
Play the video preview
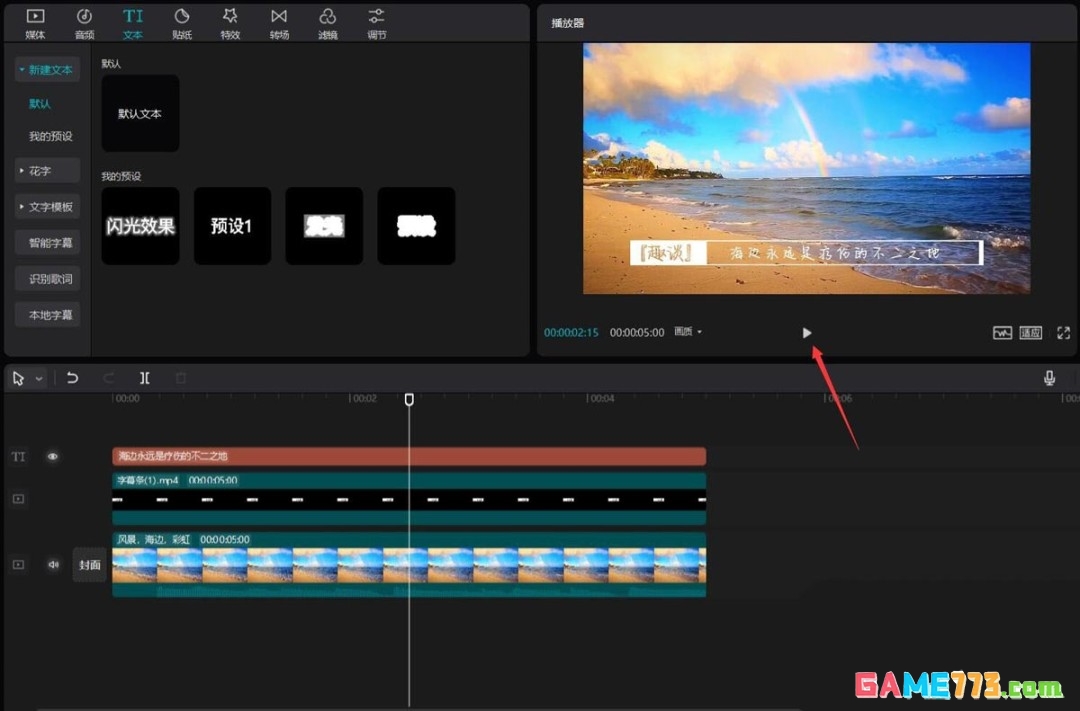pos(807,333)
